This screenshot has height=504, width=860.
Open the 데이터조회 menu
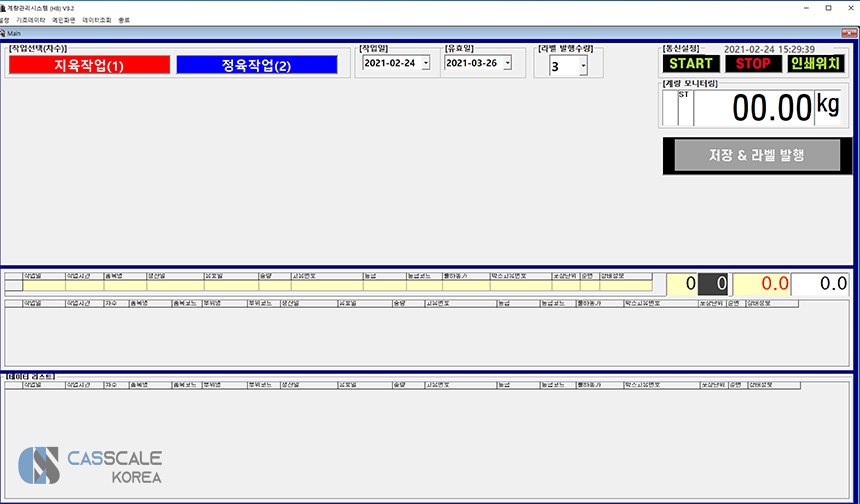[x=96, y=20]
